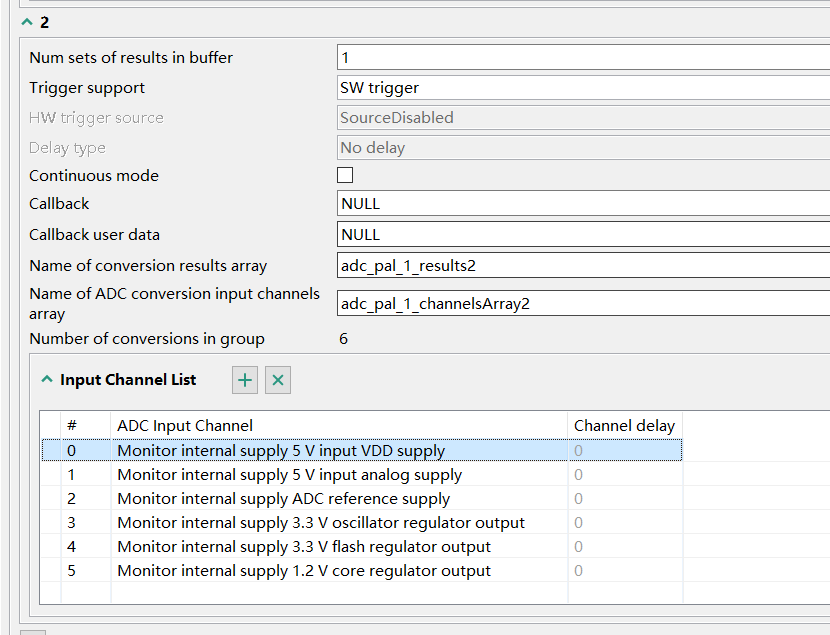Remove selected channel with X icon
The height and width of the screenshot is (635, 830).
pos(278,380)
